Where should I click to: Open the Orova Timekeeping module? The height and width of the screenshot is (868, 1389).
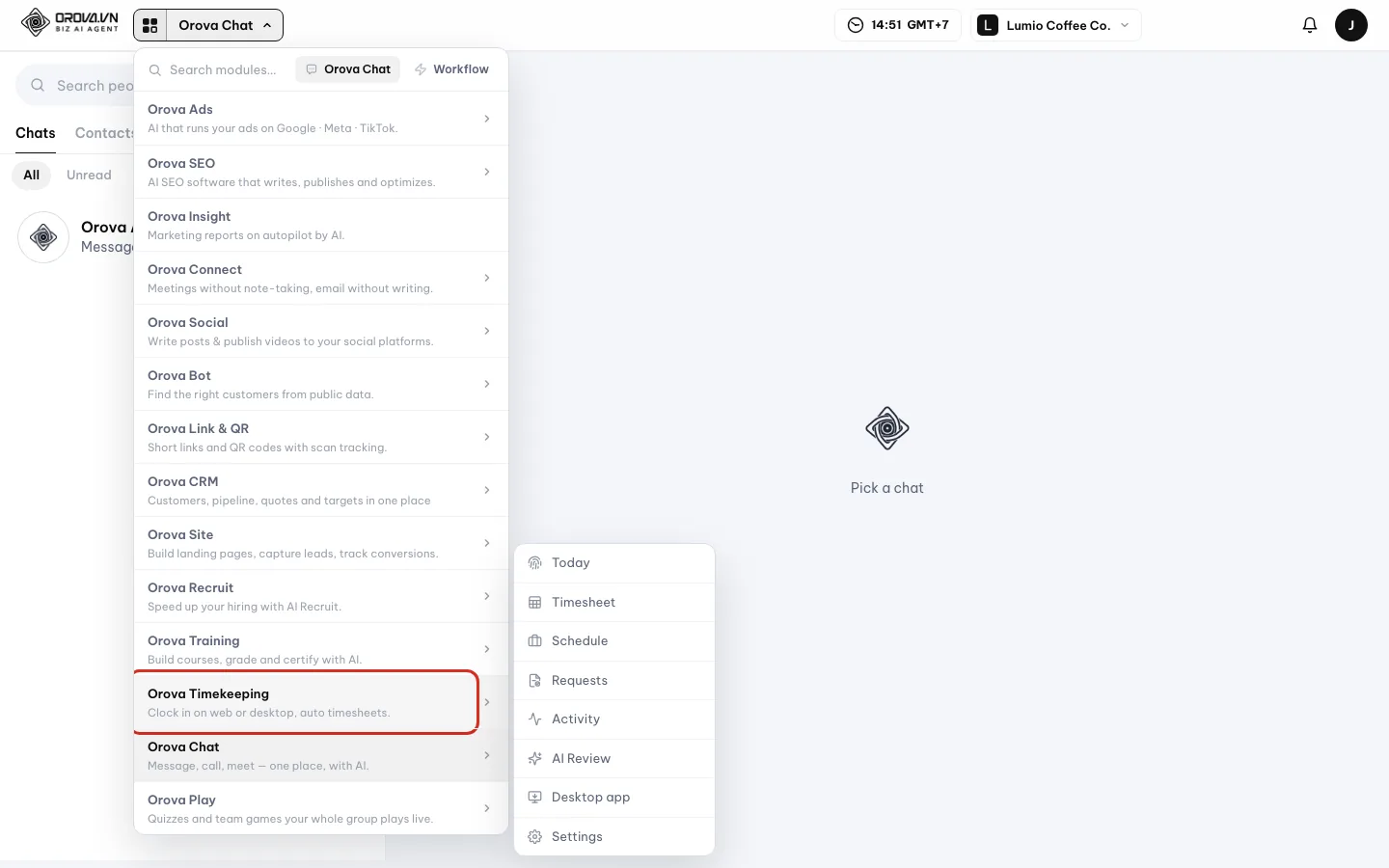[321, 702]
